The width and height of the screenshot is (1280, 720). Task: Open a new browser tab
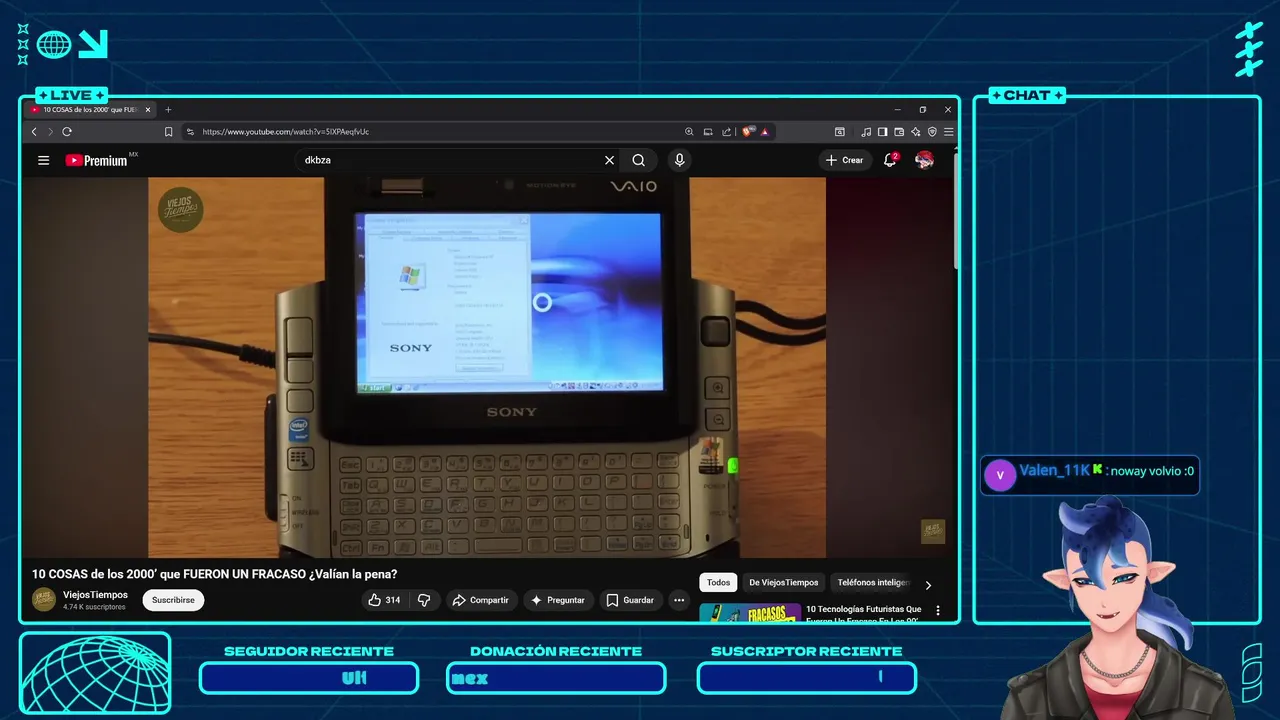pyautogui.click(x=168, y=109)
